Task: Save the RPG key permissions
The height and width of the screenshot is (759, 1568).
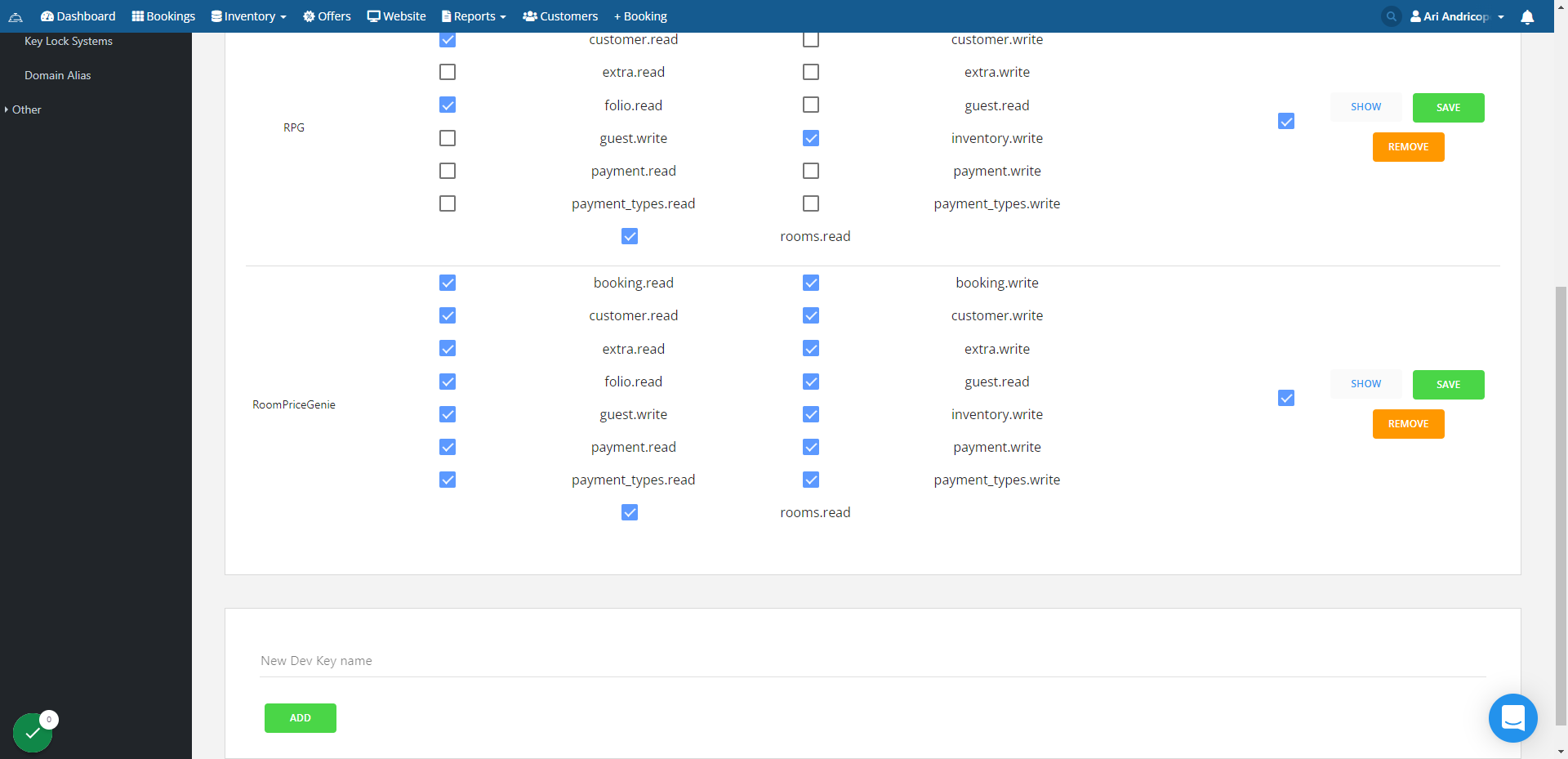Action: coord(1449,108)
